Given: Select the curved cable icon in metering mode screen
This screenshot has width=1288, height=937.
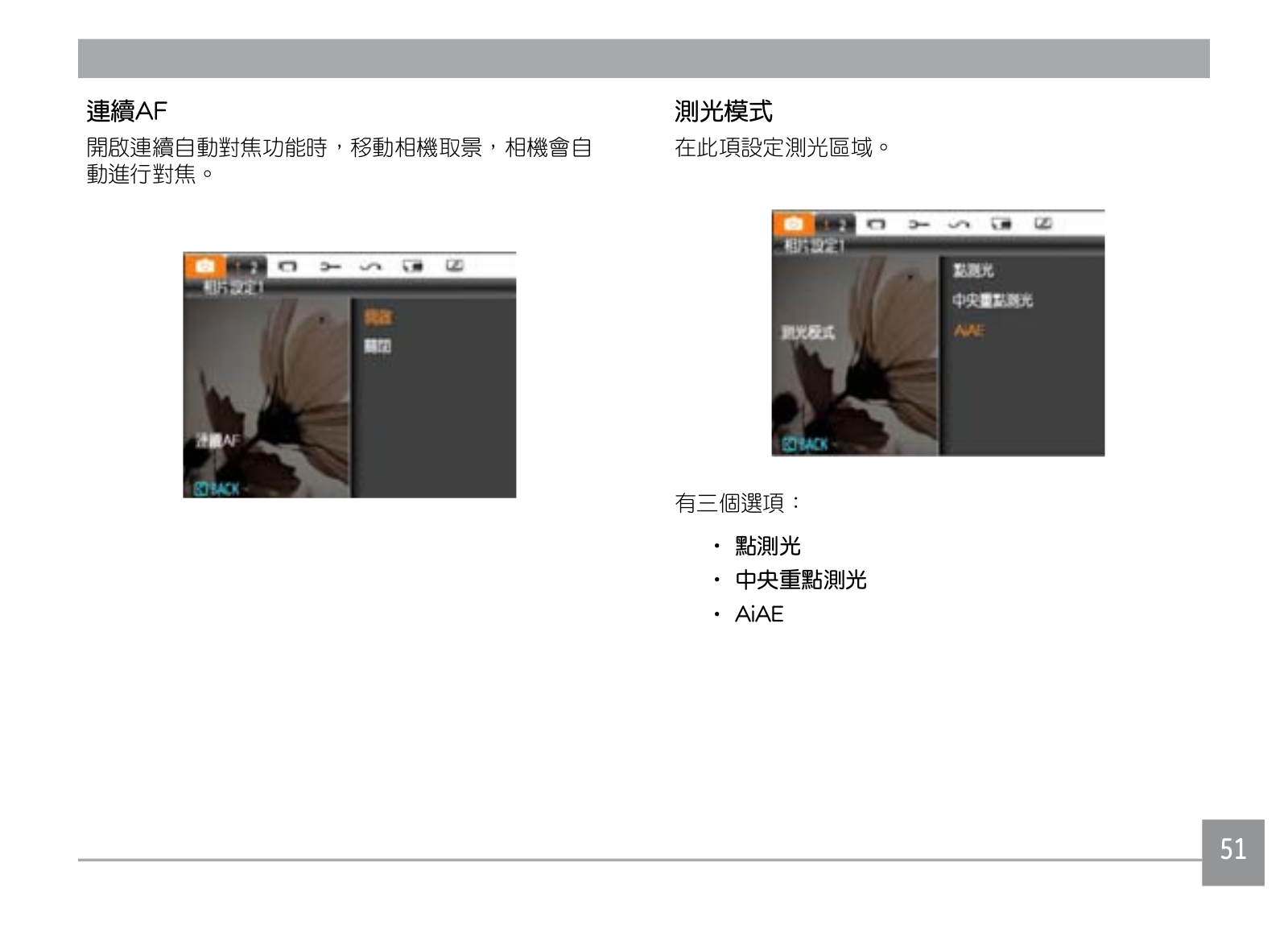Looking at the screenshot, I should (x=960, y=225).
